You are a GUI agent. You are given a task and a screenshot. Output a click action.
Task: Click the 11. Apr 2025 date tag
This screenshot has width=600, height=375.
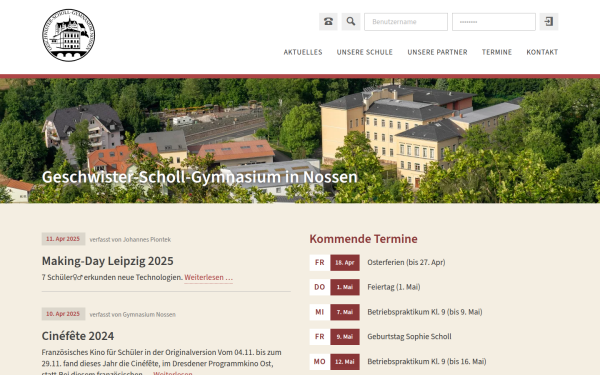63,239
